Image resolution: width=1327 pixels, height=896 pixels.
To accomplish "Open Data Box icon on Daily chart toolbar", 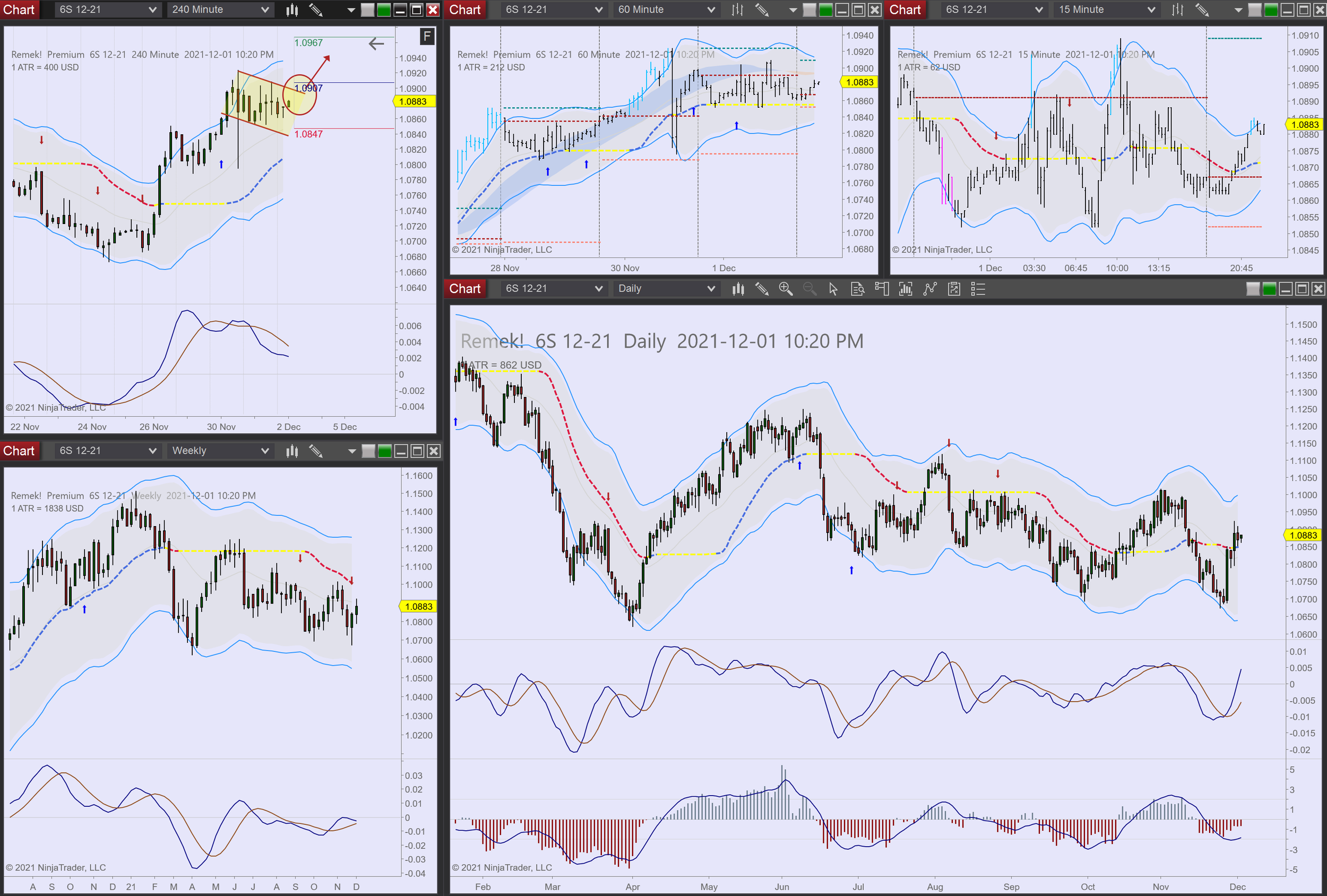I will tap(857, 289).
